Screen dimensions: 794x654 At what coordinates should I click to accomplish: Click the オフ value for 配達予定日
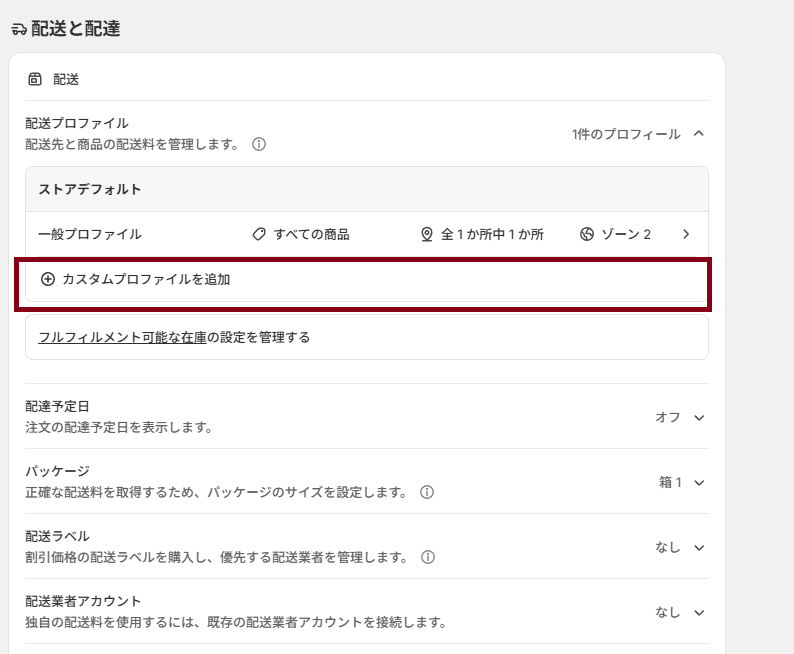[x=667, y=417]
